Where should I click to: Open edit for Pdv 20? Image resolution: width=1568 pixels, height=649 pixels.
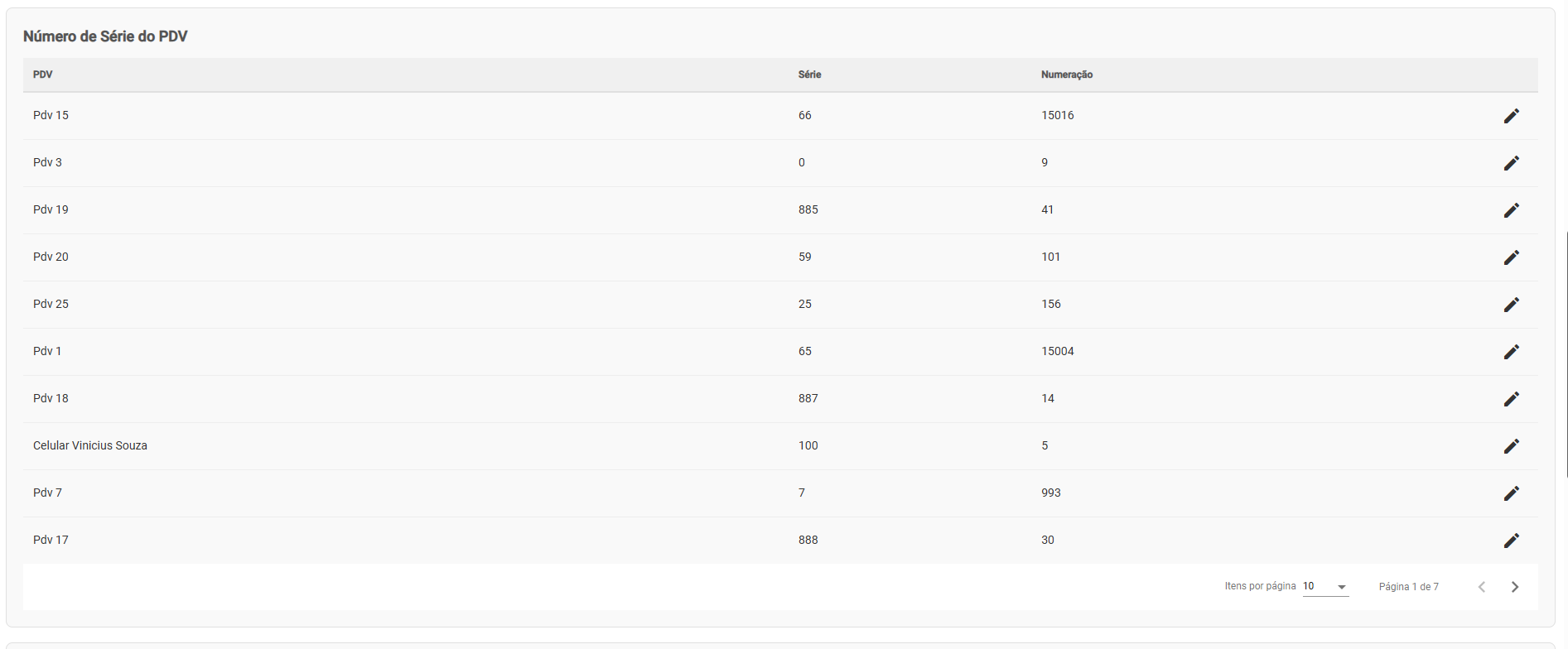point(1512,257)
